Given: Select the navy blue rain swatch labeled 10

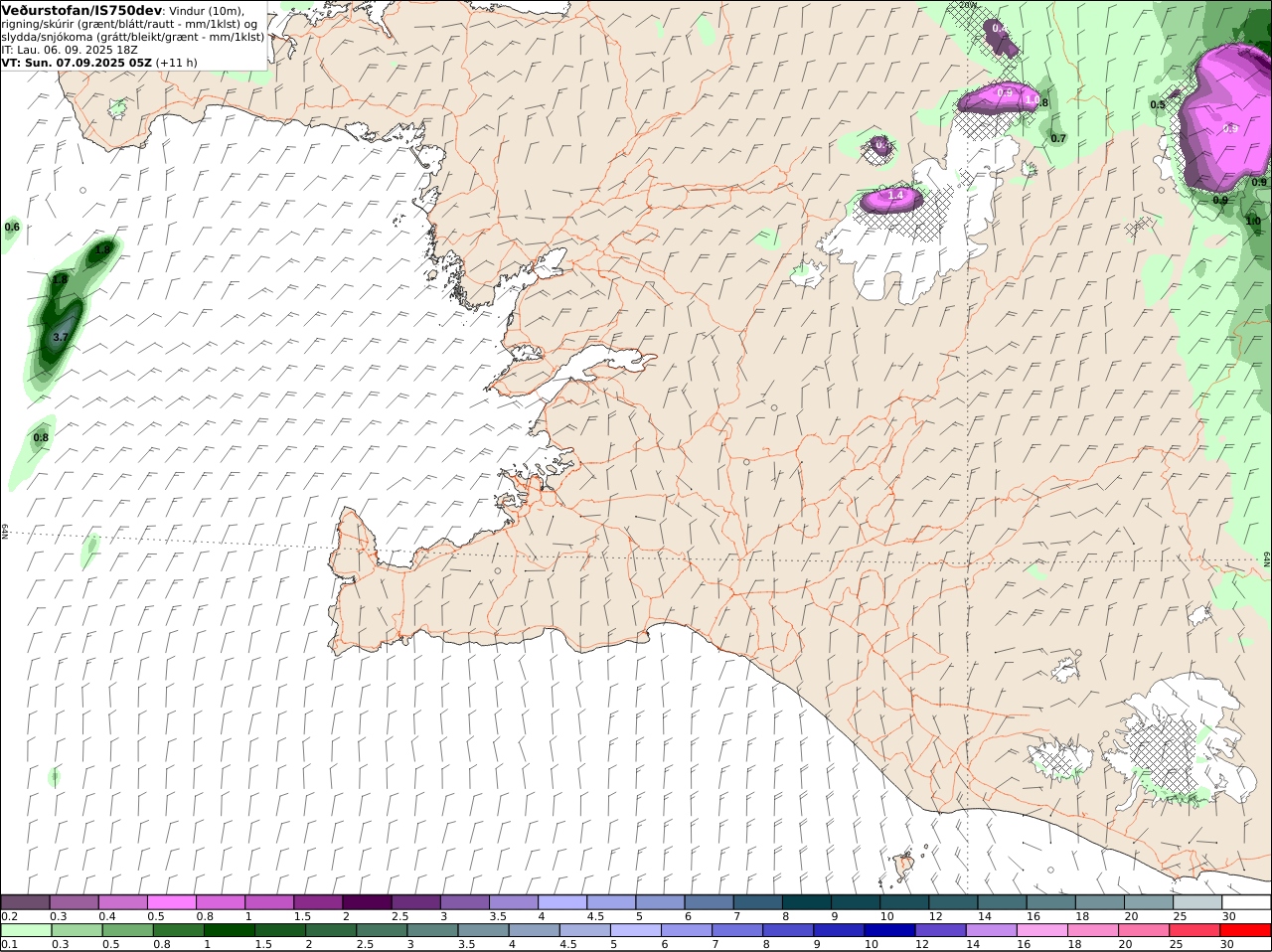Looking at the screenshot, I should pyautogui.click(x=890, y=930).
